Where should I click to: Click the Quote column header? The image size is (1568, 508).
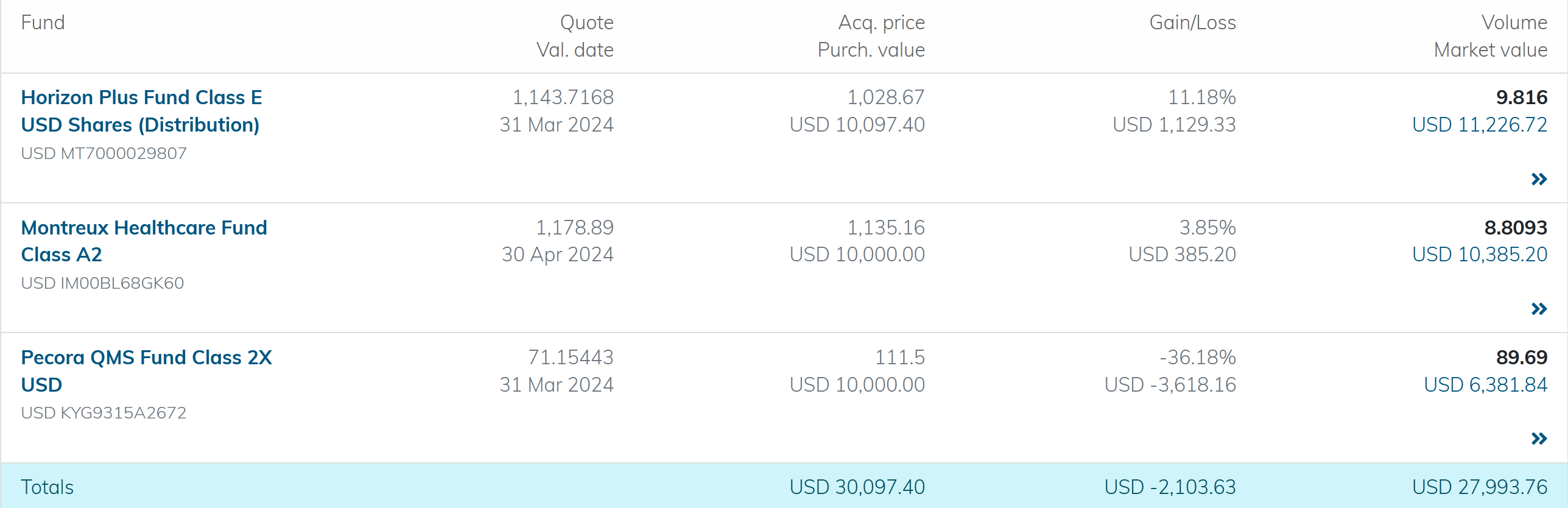coord(586,23)
